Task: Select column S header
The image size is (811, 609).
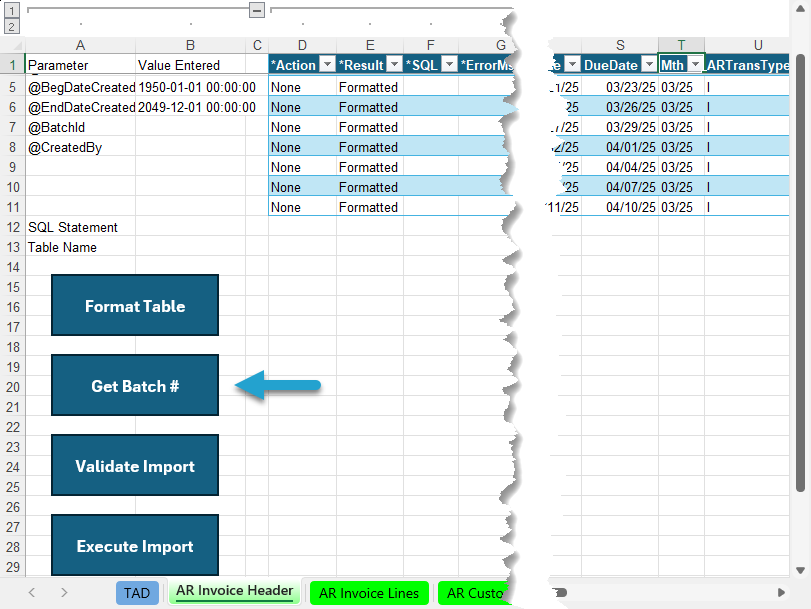Action: point(620,45)
